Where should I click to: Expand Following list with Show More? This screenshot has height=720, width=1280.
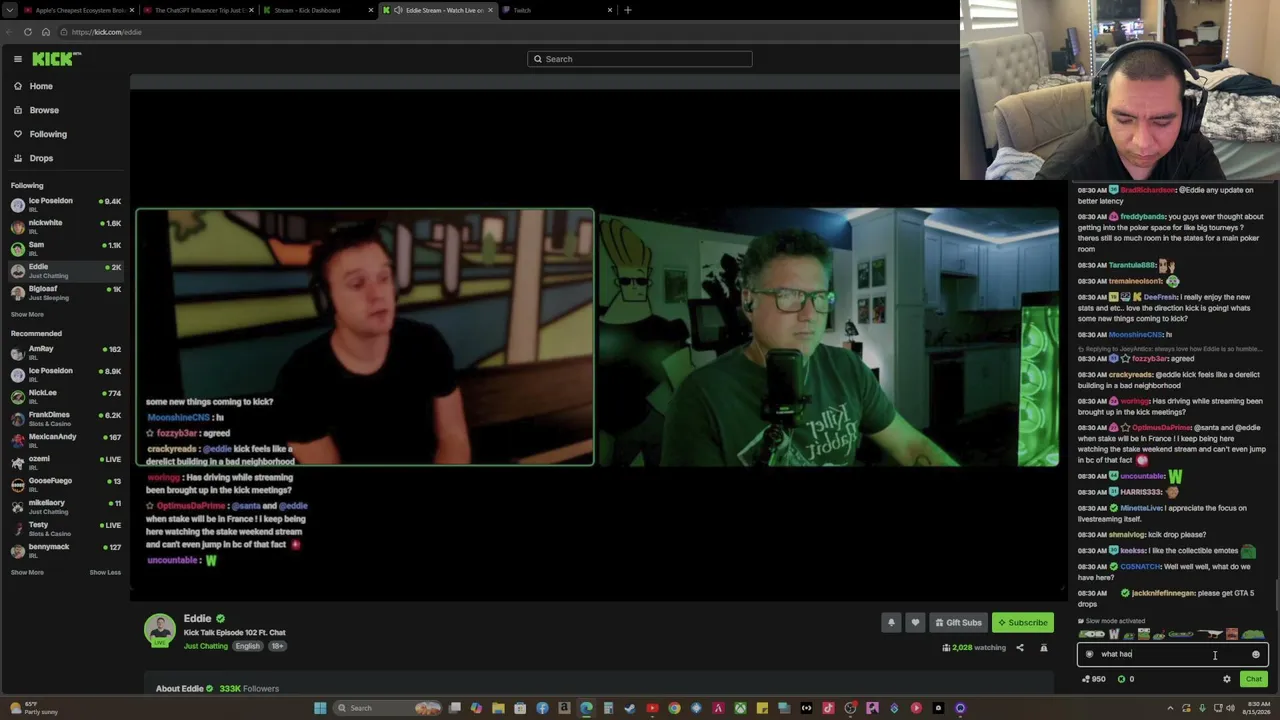[27, 314]
